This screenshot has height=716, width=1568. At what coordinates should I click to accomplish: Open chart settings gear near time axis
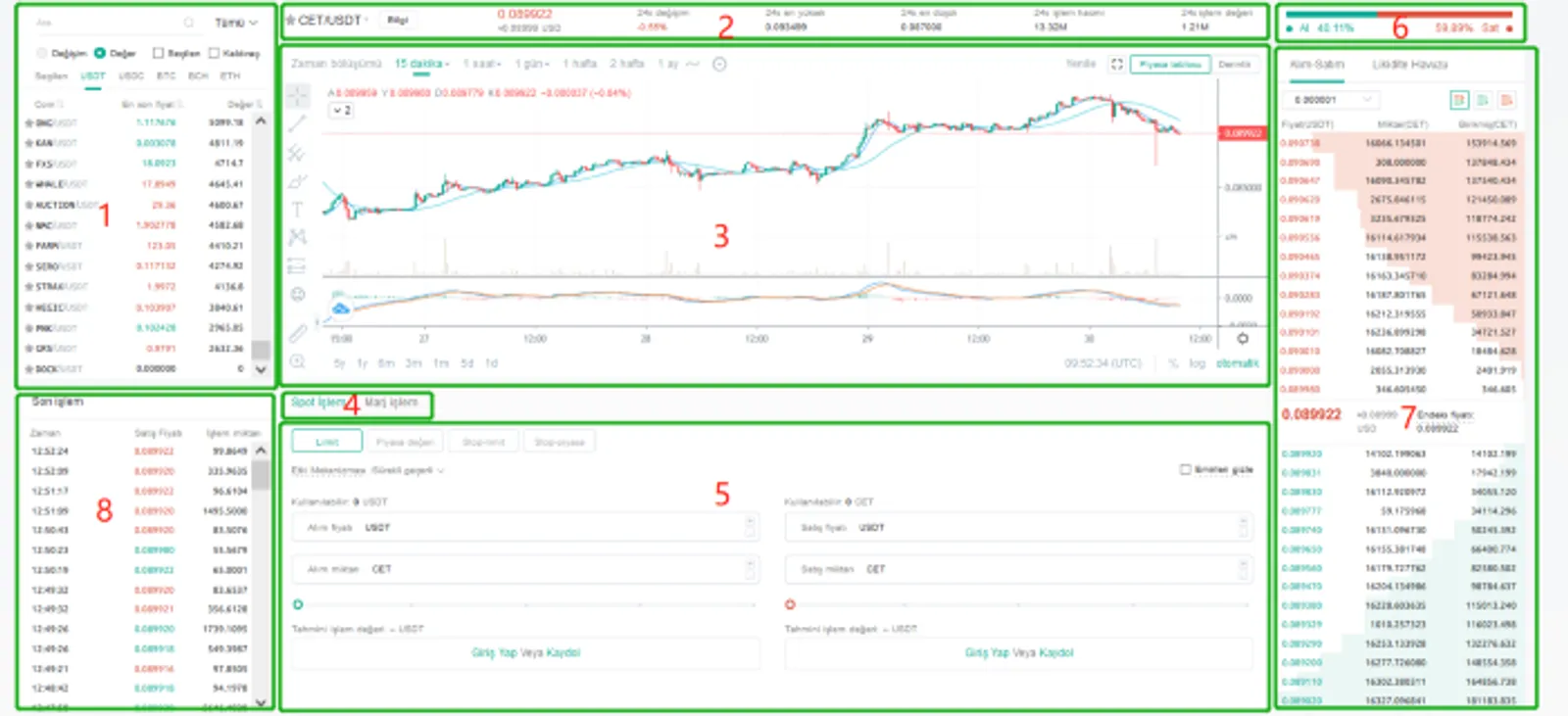point(1243,338)
